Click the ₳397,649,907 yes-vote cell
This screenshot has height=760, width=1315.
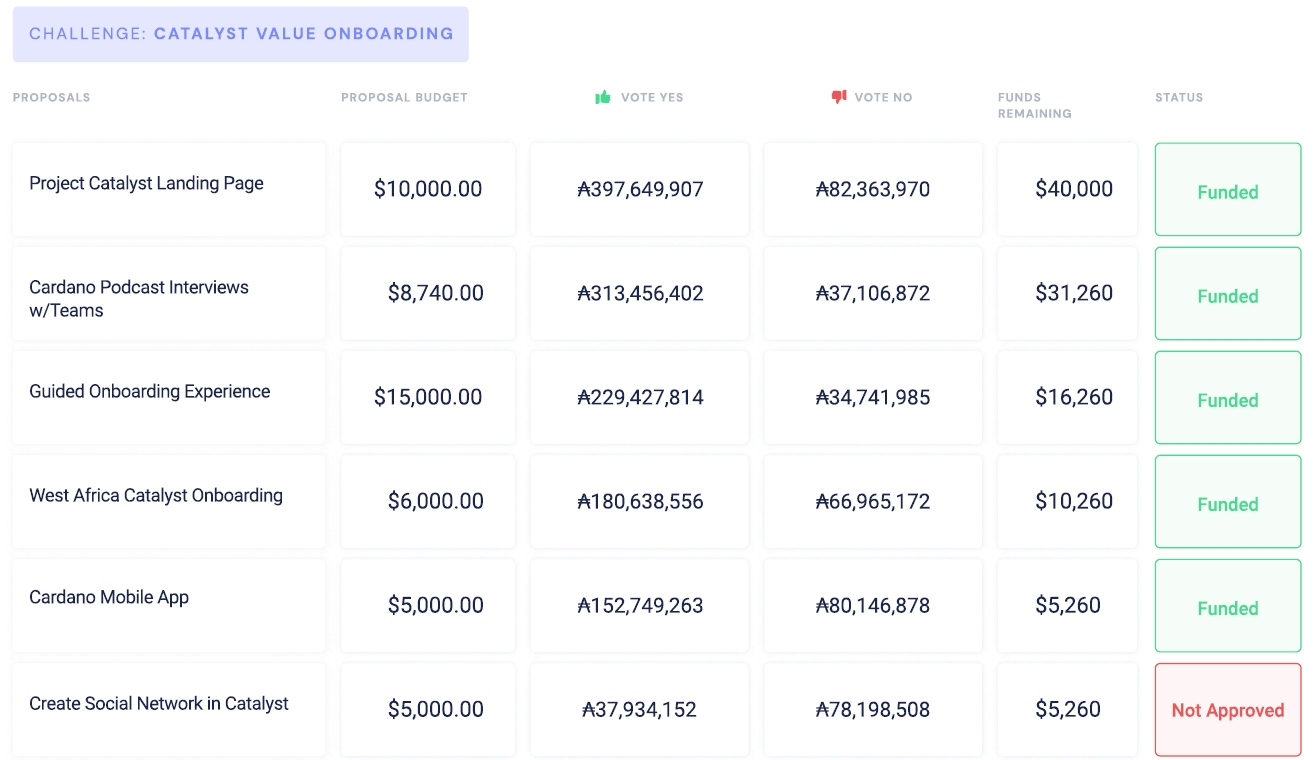(x=640, y=189)
